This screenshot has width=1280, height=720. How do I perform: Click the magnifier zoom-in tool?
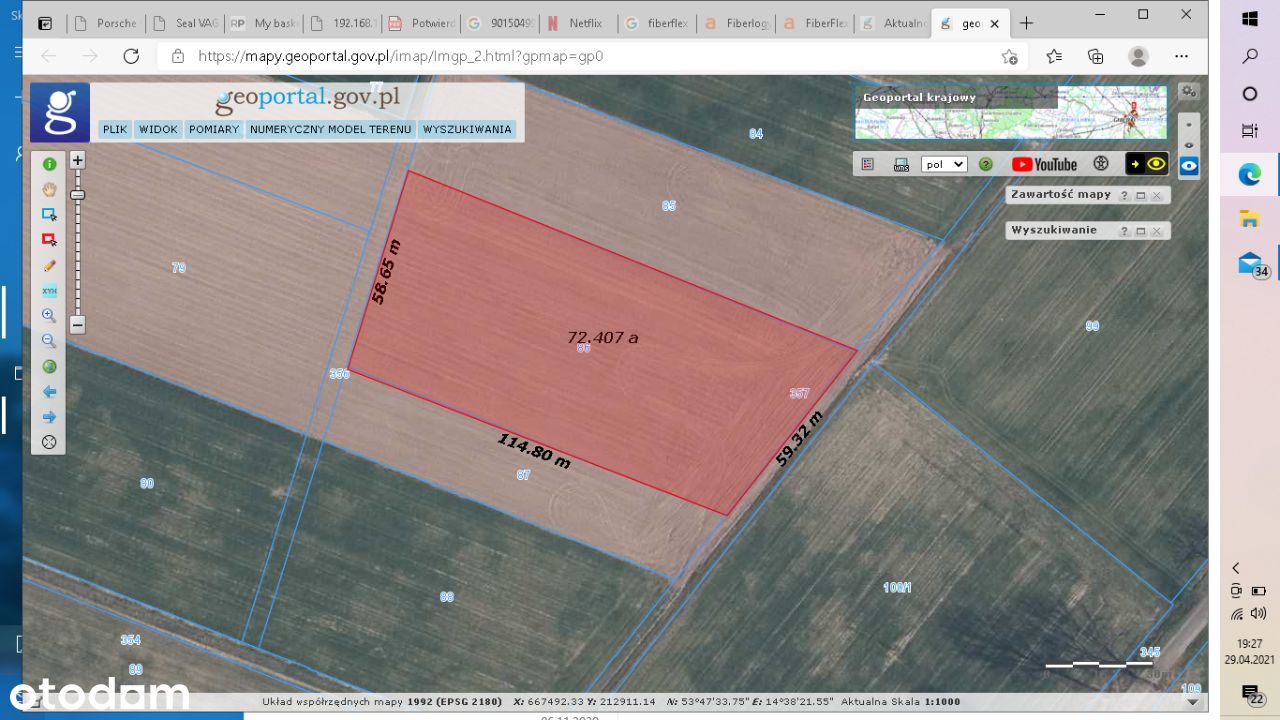[49, 316]
